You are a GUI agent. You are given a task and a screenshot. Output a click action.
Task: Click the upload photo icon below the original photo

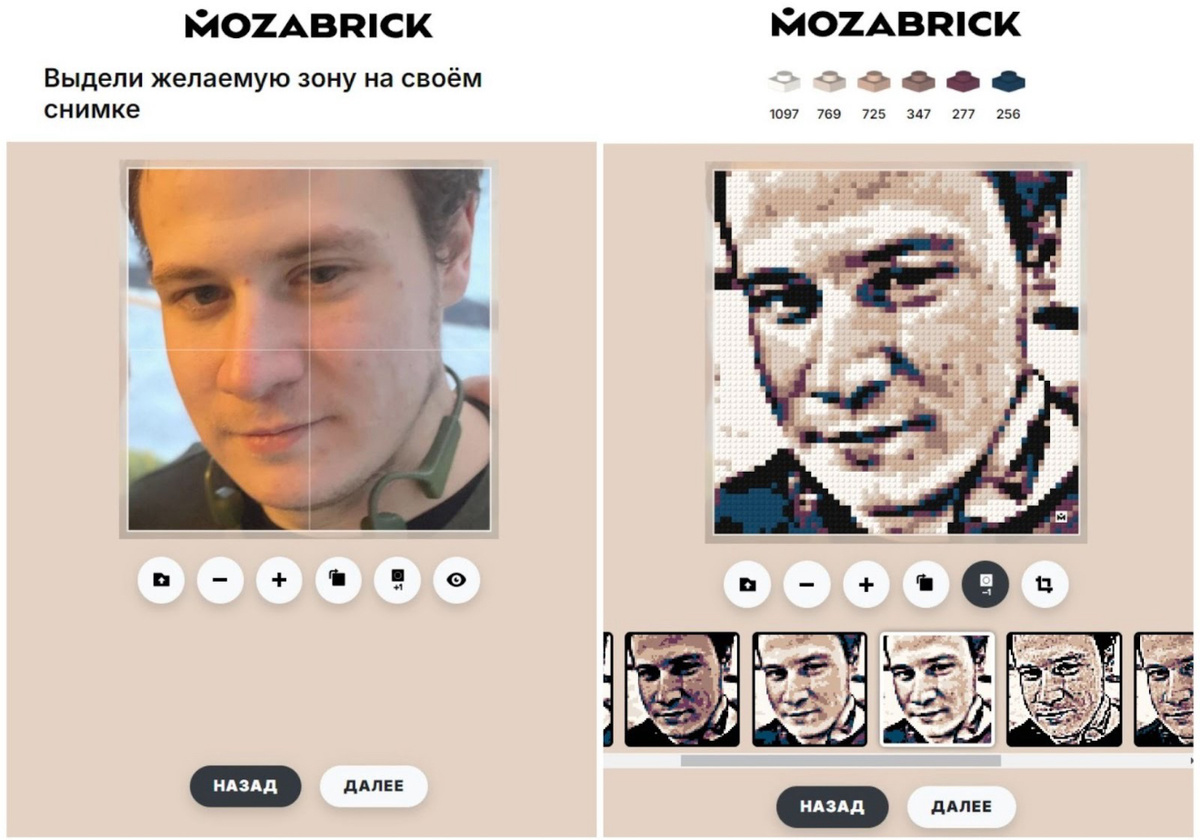161,580
